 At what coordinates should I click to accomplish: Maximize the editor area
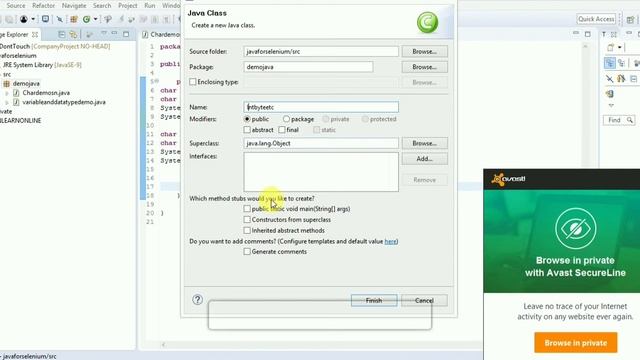588,34
